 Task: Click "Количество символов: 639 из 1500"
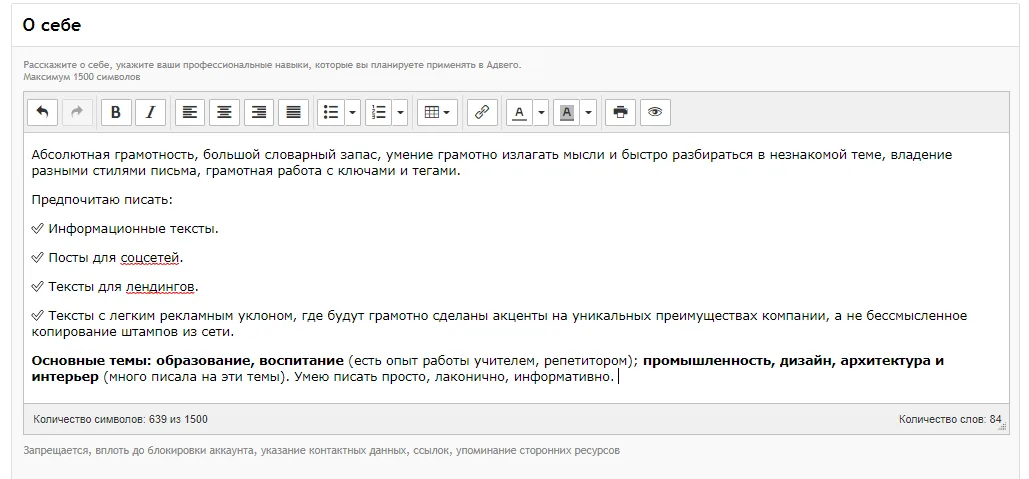tap(120, 419)
